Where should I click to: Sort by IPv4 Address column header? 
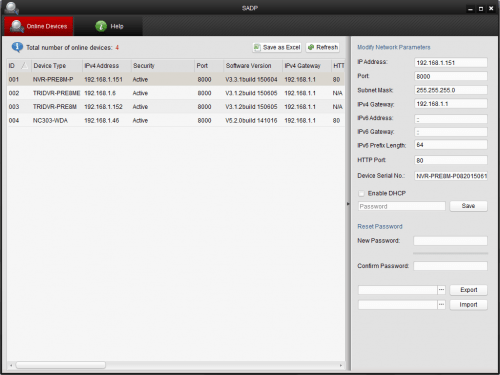[x=107, y=66]
